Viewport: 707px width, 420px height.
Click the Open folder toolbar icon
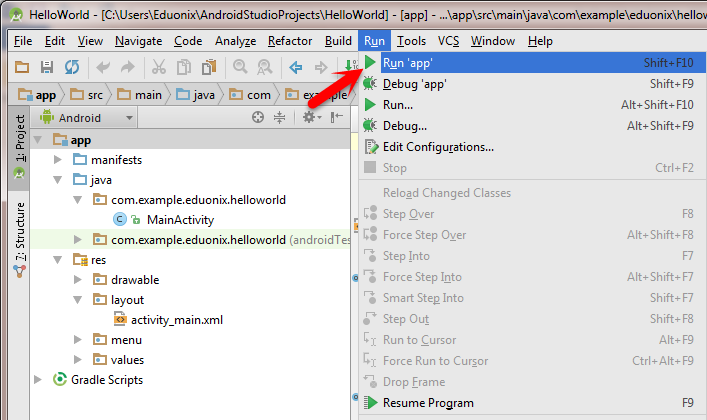point(22,67)
